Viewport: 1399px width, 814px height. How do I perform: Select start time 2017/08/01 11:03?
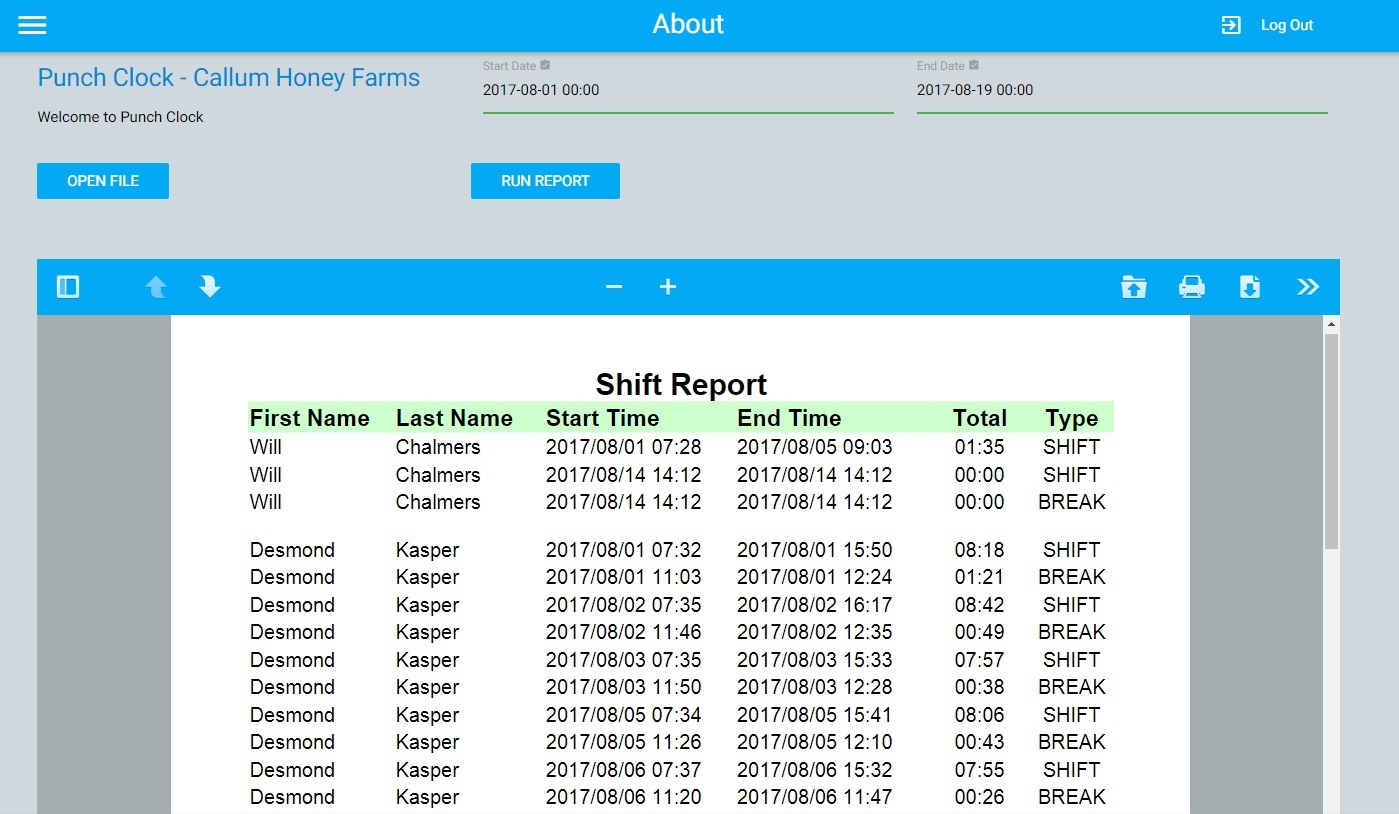point(623,577)
